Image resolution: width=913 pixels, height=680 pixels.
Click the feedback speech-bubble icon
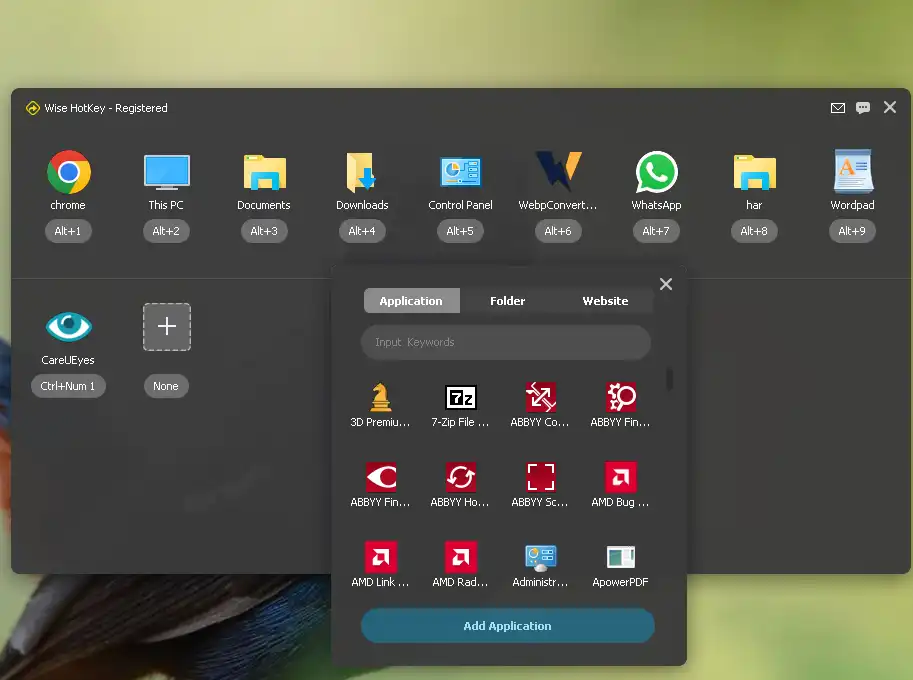862,108
